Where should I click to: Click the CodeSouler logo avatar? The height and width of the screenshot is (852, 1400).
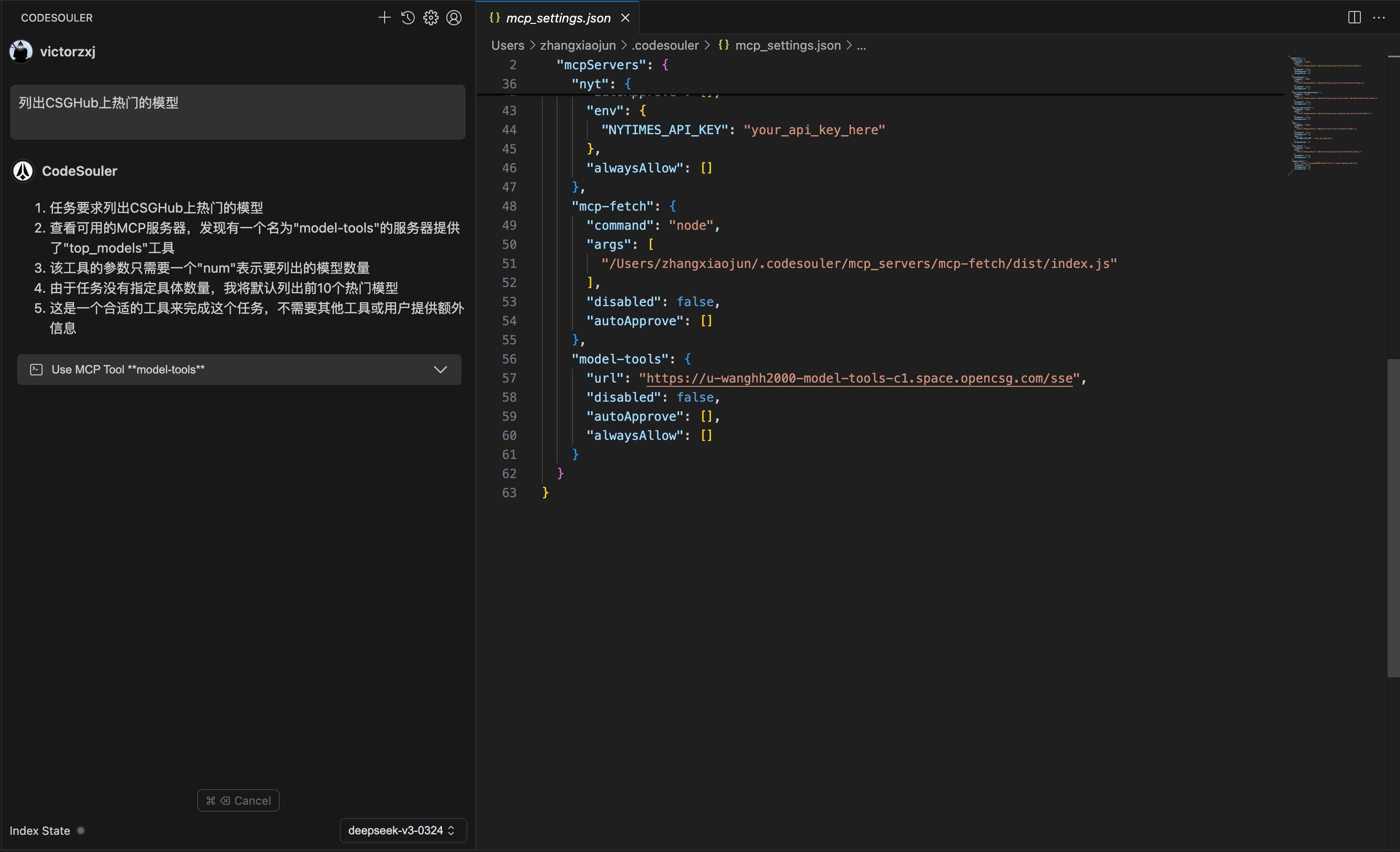pyautogui.click(x=23, y=171)
